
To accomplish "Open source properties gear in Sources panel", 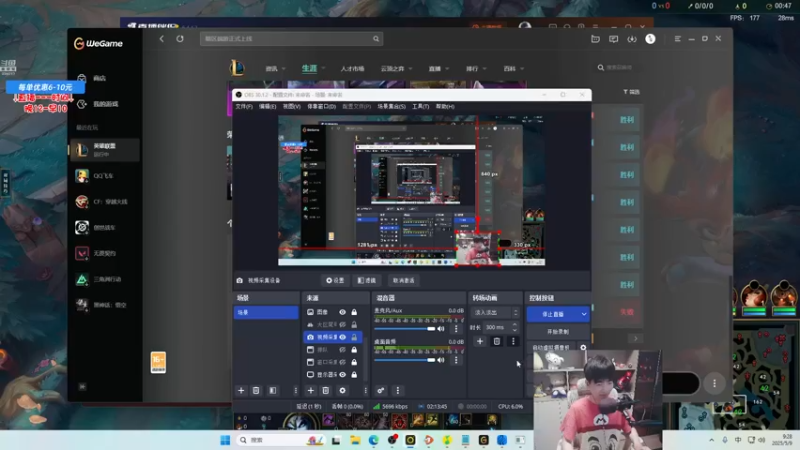I will pyautogui.click(x=342, y=390).
